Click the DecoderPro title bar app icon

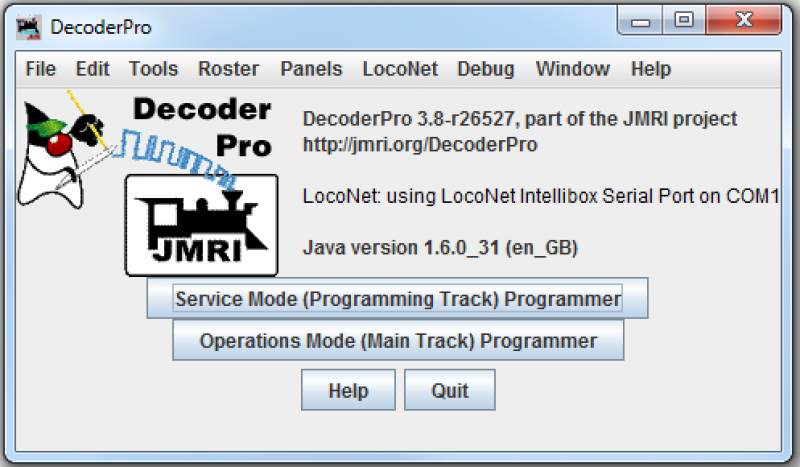(29, 28)
